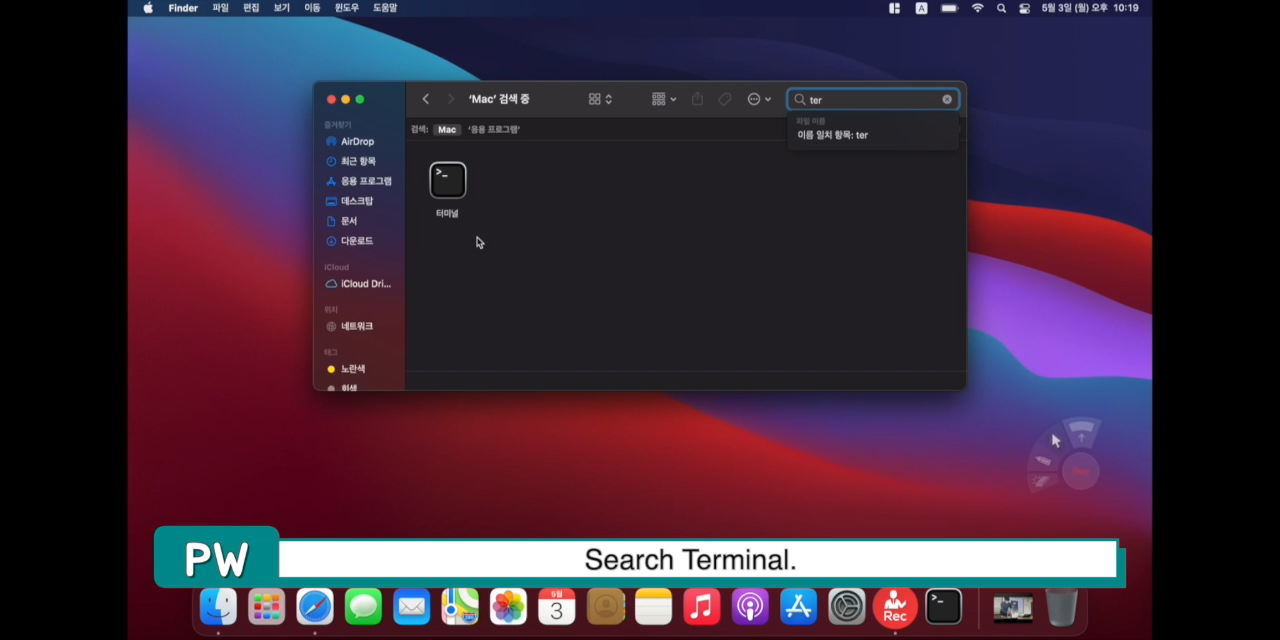Select the '이름 일치 항목: ter' suggestion
The height and width of the screenshot is (640, 1280).
tap(832, 135)
